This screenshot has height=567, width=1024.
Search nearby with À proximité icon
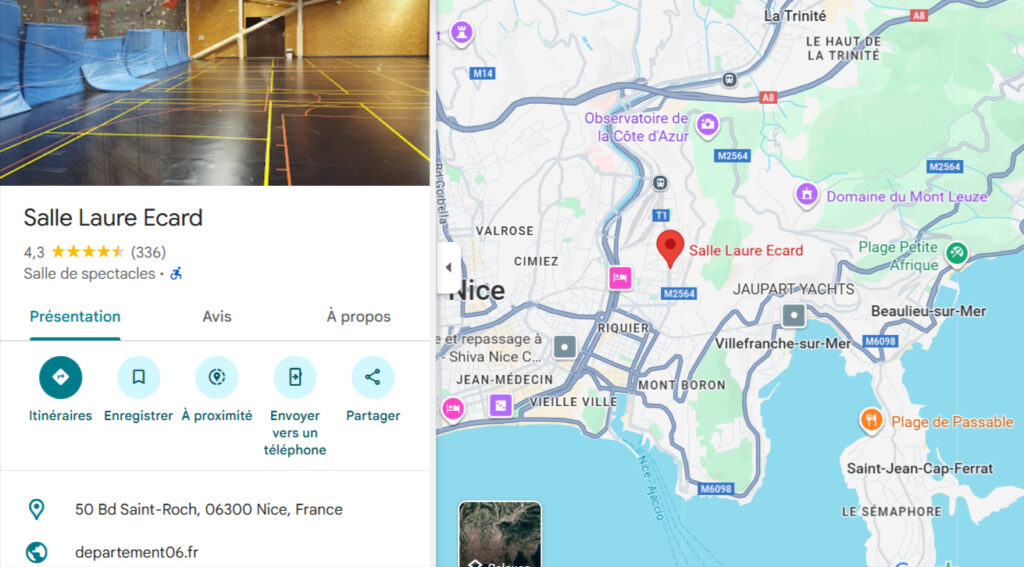point(217,378)
